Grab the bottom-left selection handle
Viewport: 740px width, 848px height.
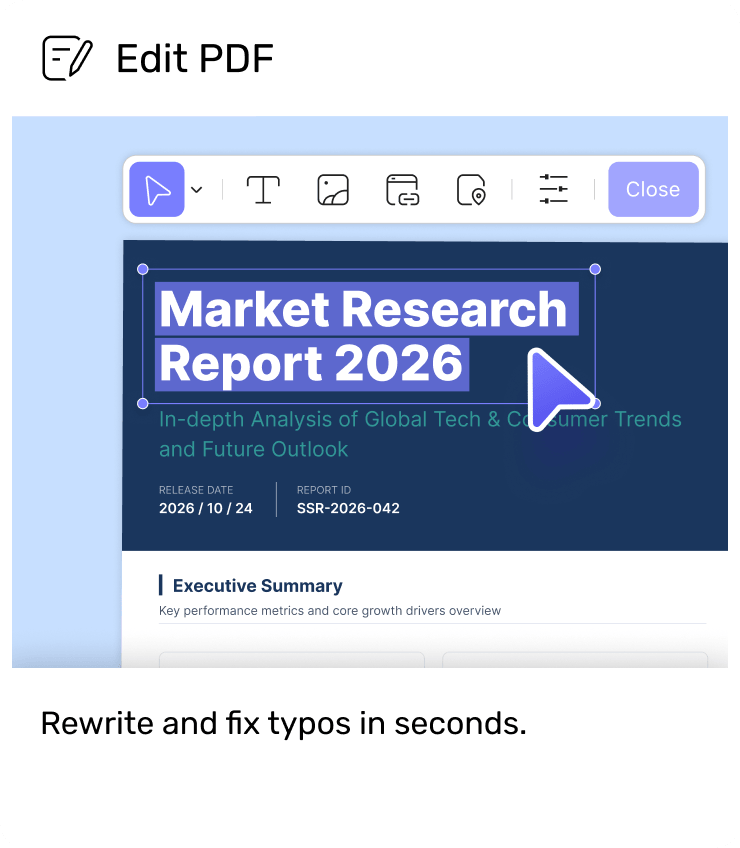[143, 403]
